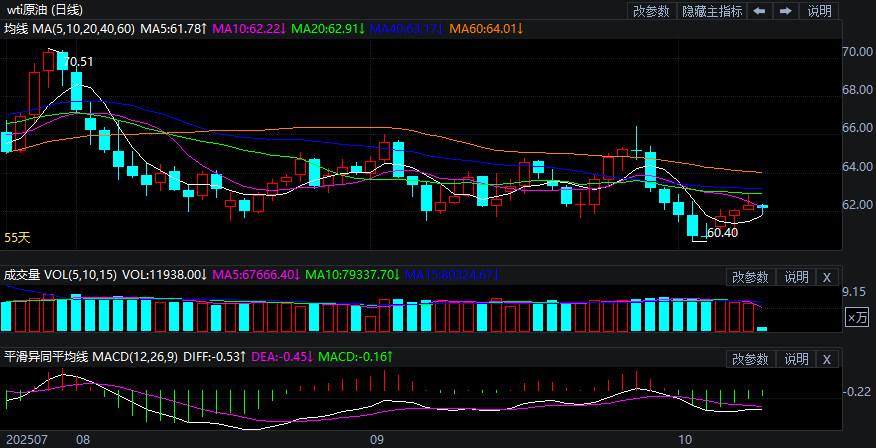
Task: Close the MACD panel with X
Action: 826,359
